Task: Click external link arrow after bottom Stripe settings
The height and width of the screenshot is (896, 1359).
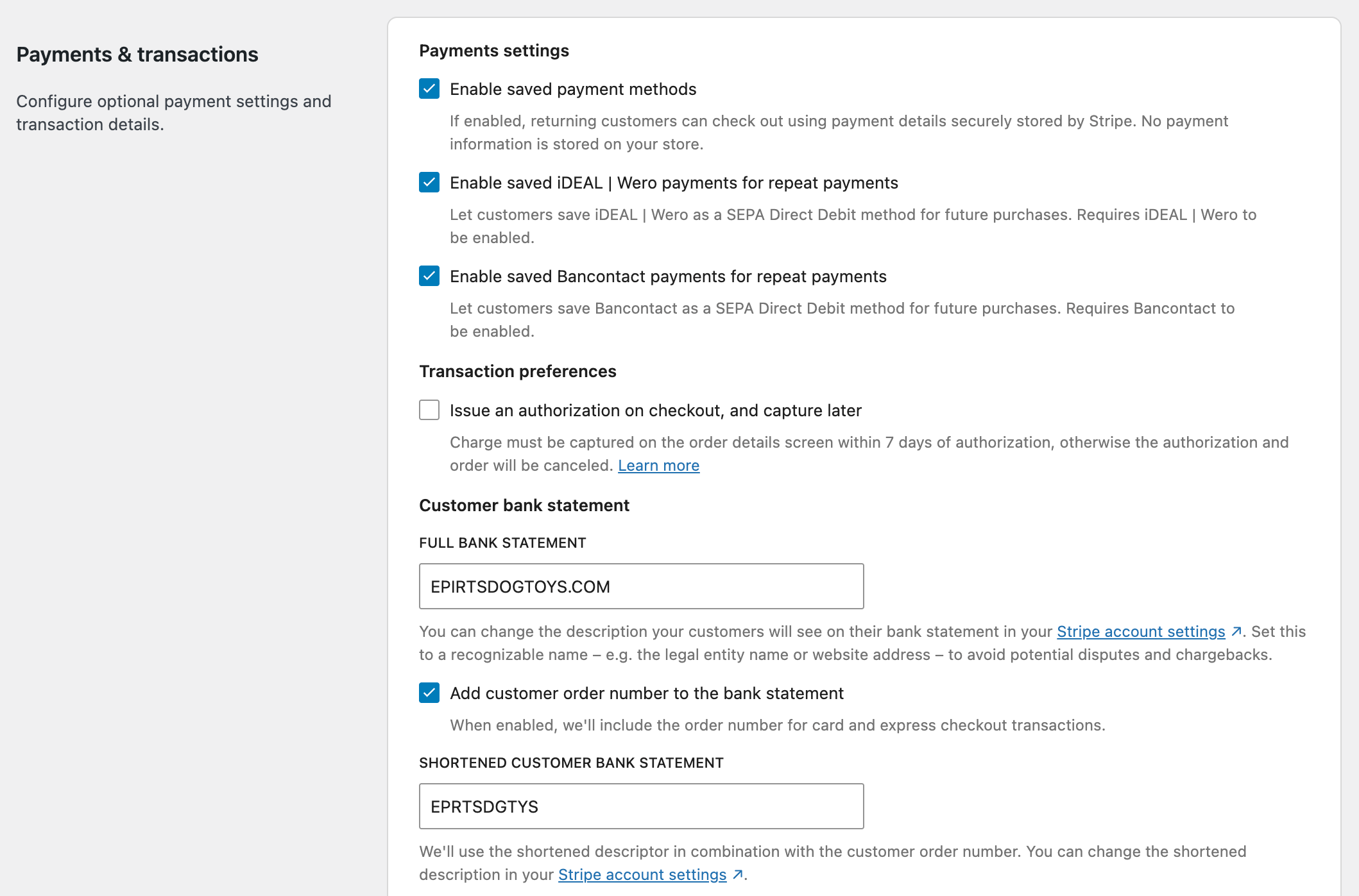Action: click(x=738, y=875)
